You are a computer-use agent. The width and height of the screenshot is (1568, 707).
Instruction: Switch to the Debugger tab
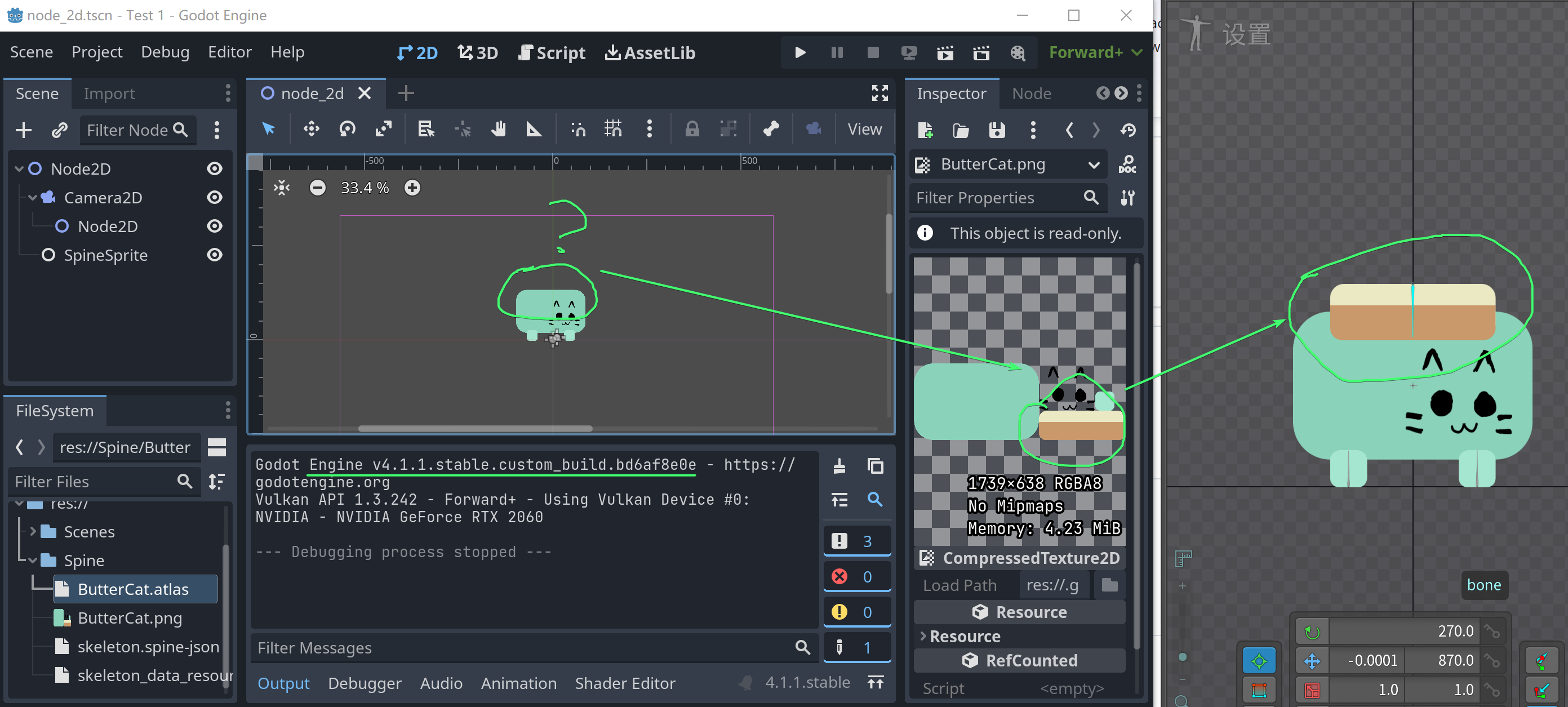[x=365, y=683]
